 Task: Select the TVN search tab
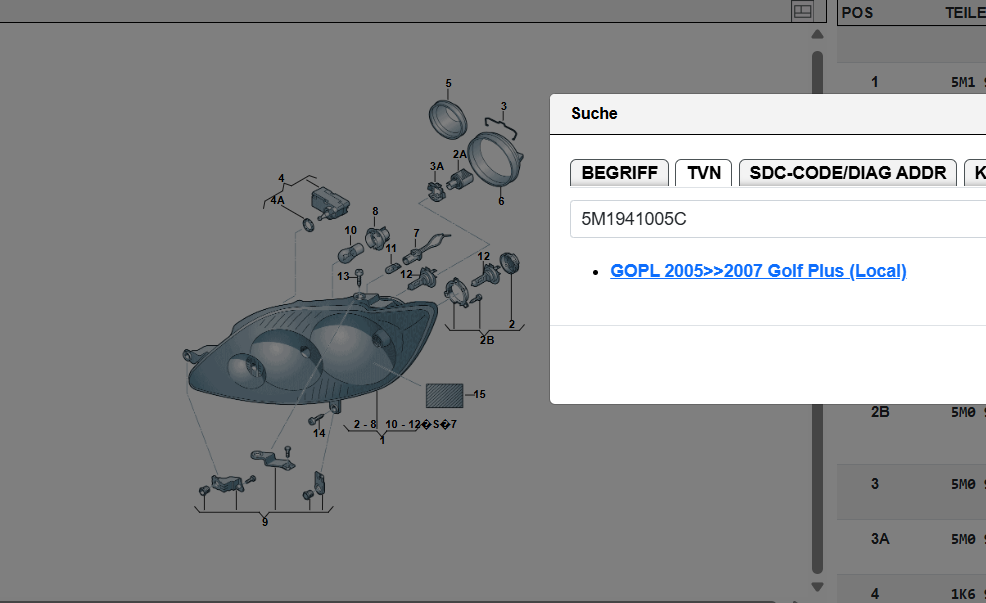(704, 173)
